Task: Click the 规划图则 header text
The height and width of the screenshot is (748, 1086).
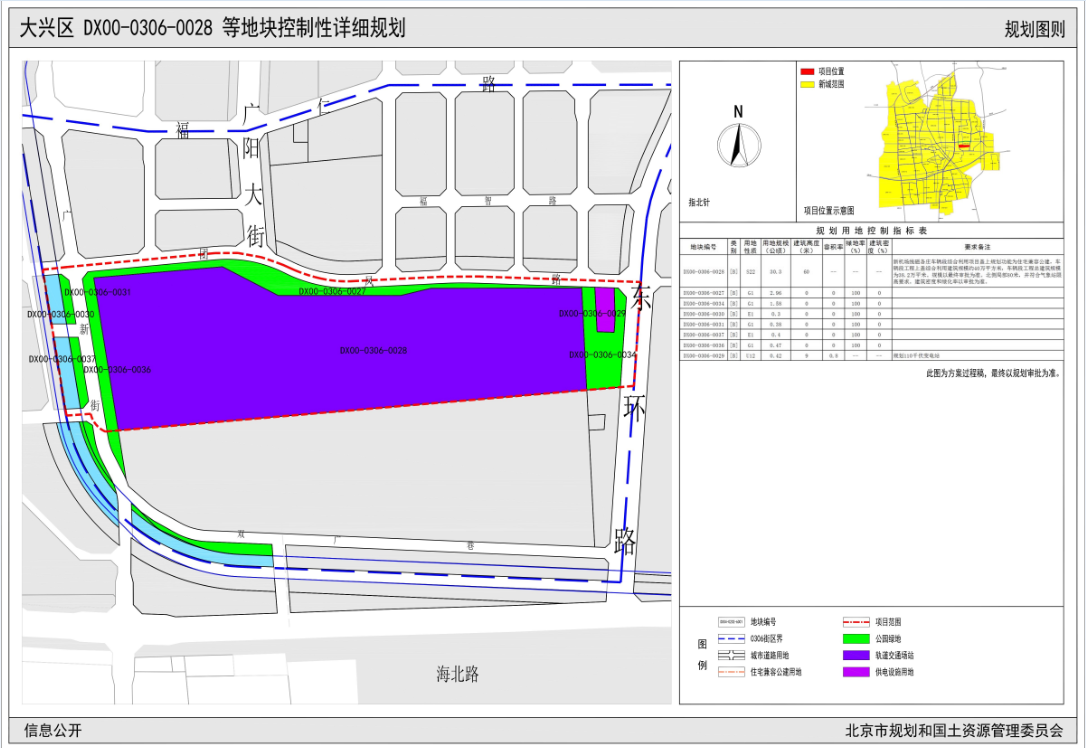Action: pos(1034,29)
